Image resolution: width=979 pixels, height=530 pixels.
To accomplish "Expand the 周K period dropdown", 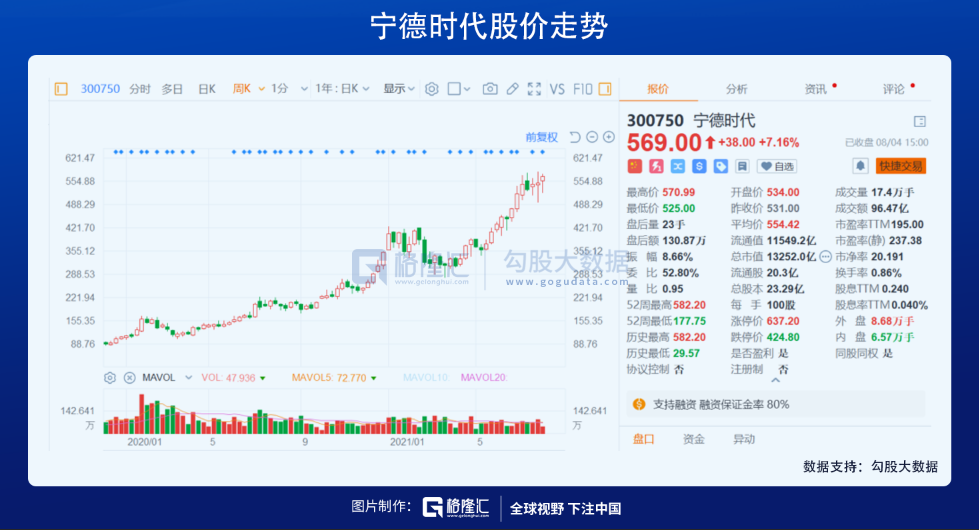I will 262,89.
